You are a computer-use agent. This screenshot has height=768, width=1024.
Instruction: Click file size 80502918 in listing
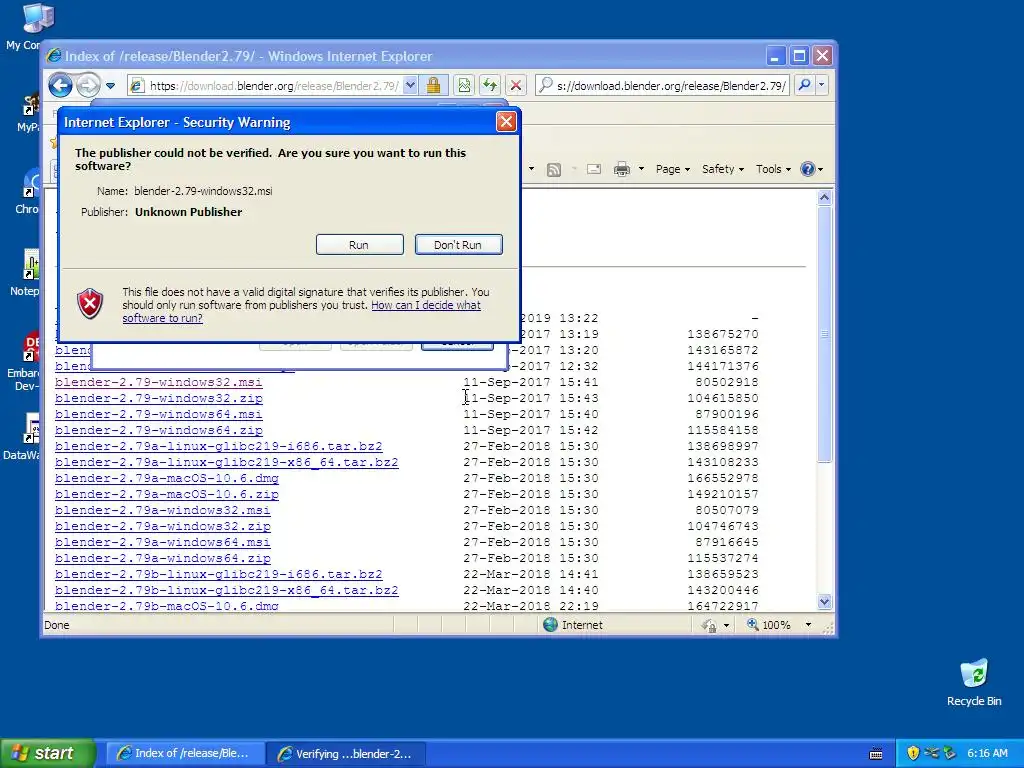coord(726,382)
